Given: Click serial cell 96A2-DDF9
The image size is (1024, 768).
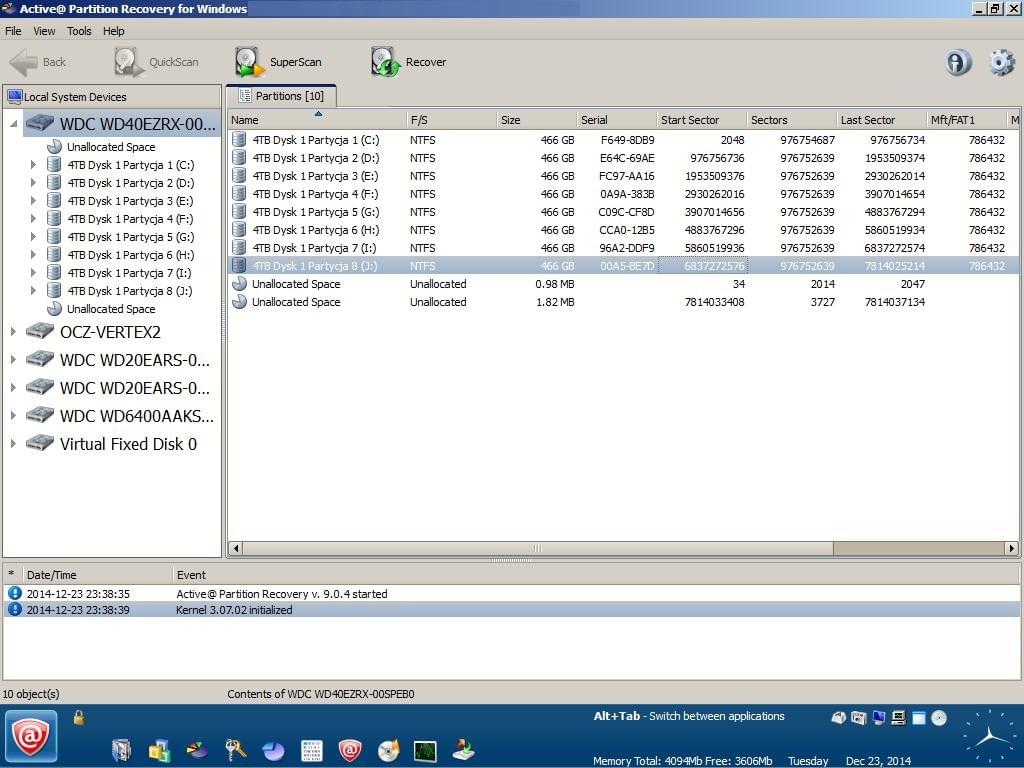Looking at the screenshot, I should [627, 248].
